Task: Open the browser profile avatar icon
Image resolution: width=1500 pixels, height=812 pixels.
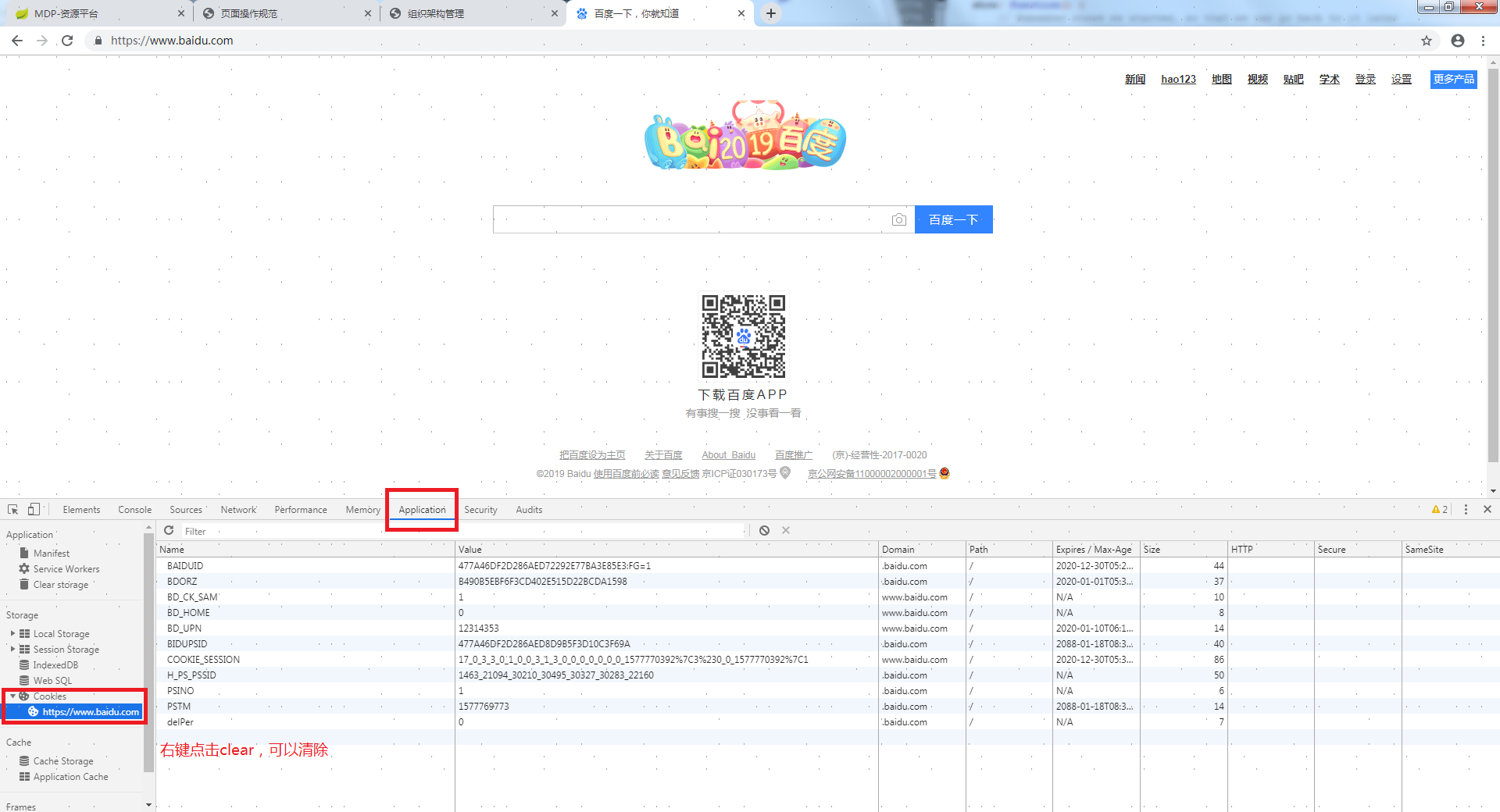Action: point(1458,41)
